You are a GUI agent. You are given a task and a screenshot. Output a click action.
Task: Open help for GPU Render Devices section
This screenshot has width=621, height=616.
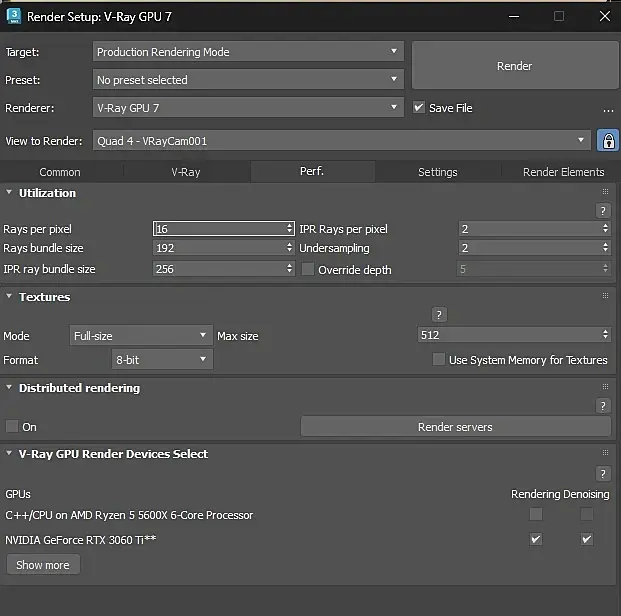[603, 474]
